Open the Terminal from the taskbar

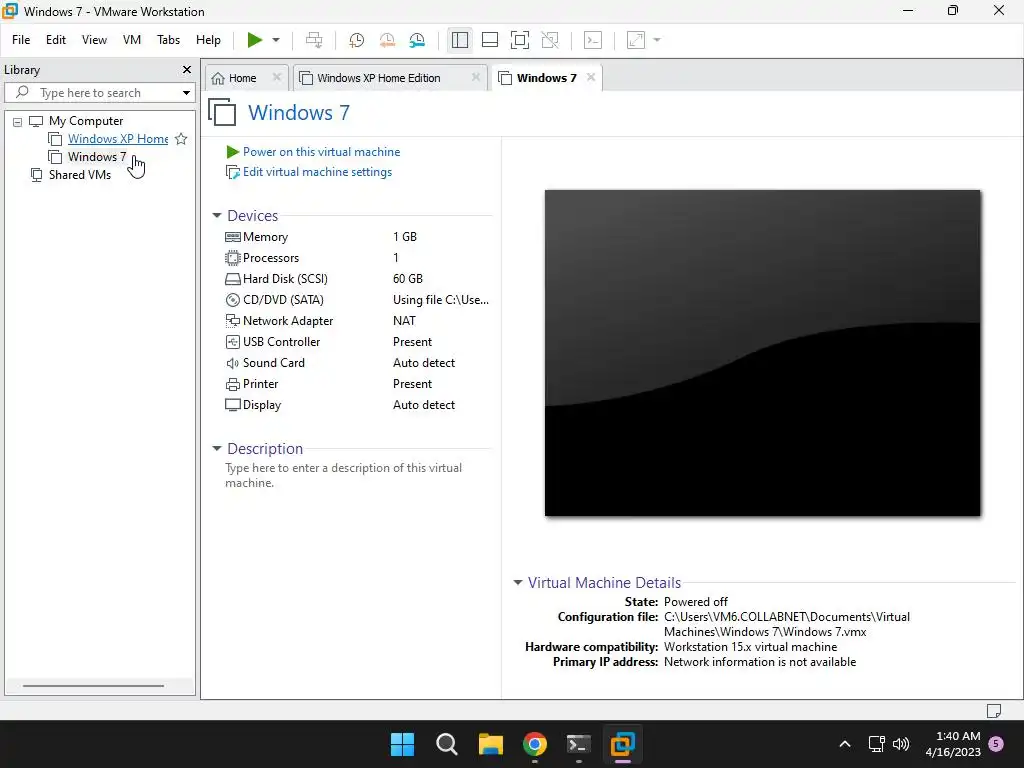(579, 744)
